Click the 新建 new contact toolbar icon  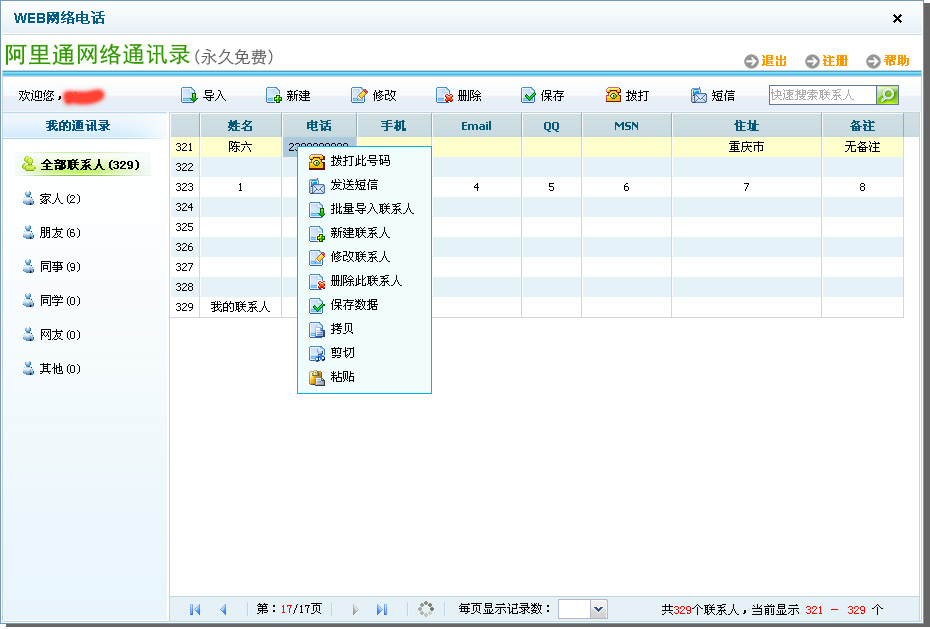click(x=273, y=95)
